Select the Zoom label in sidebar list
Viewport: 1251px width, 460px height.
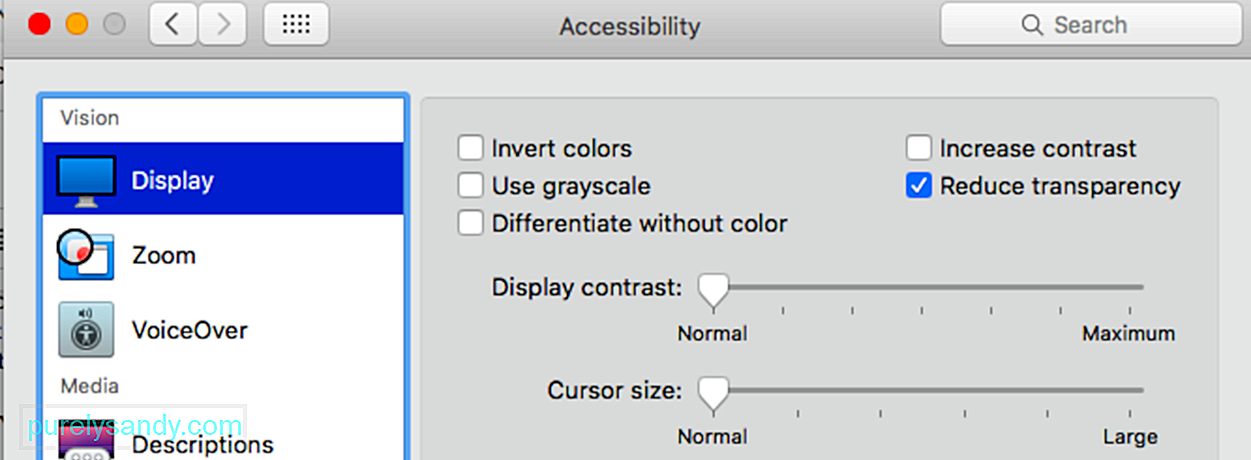tap(164, 255)
